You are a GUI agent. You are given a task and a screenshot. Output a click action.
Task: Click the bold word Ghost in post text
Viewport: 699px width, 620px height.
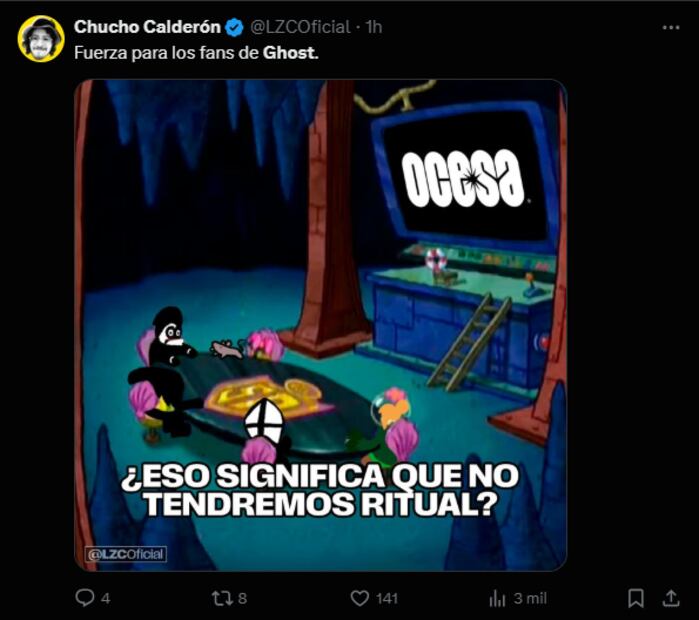click(290, 53)
